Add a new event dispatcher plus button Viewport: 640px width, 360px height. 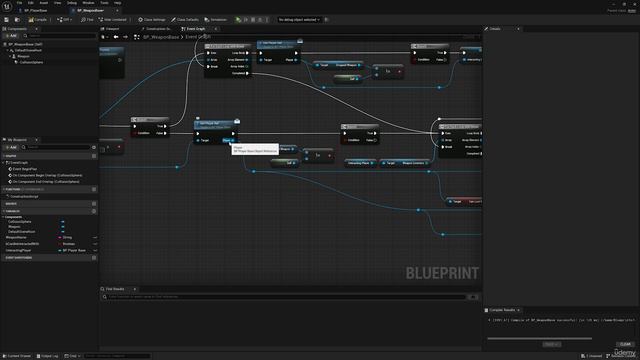(94, 258)
